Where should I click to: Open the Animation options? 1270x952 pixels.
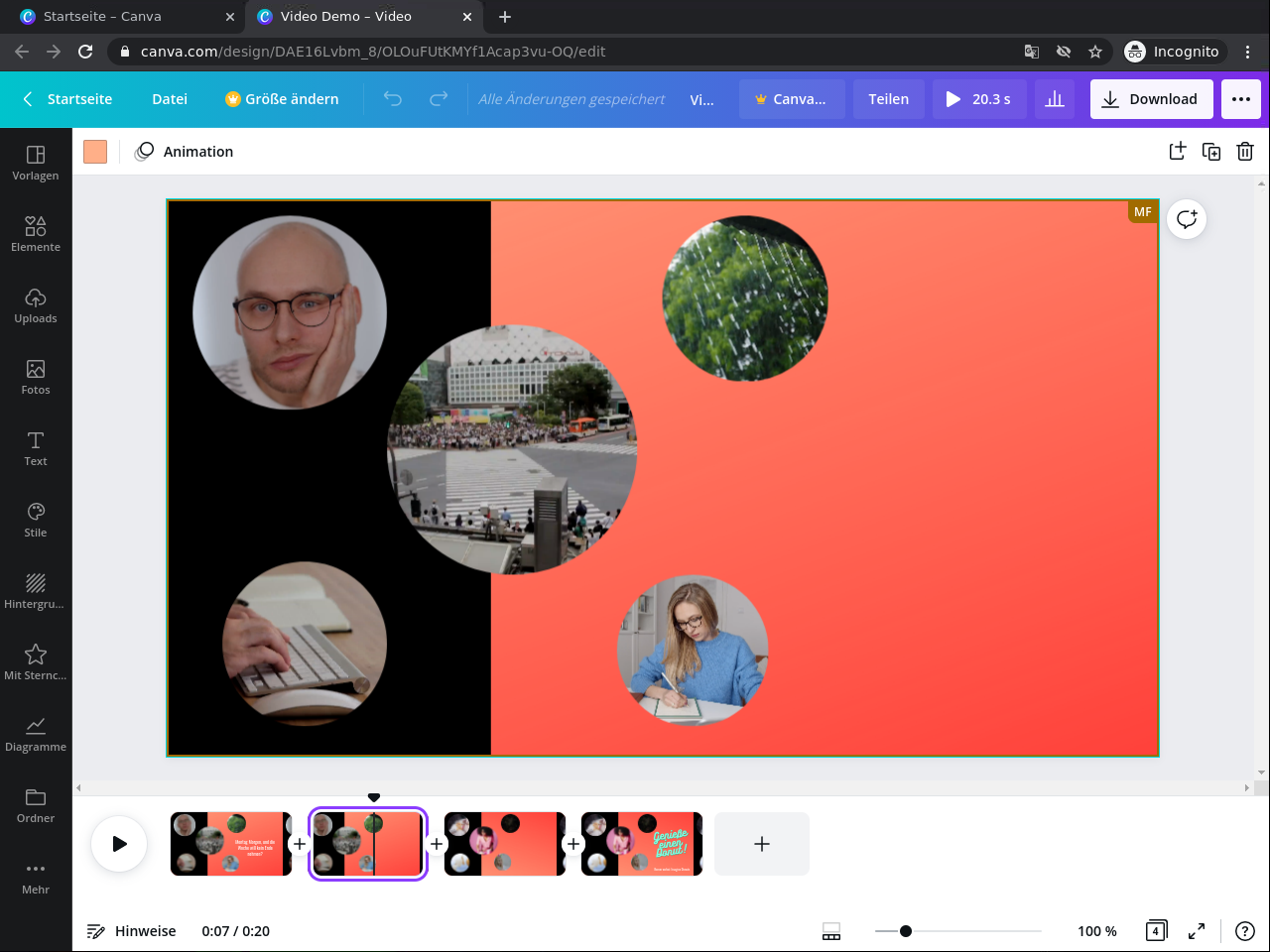point(186,152)
